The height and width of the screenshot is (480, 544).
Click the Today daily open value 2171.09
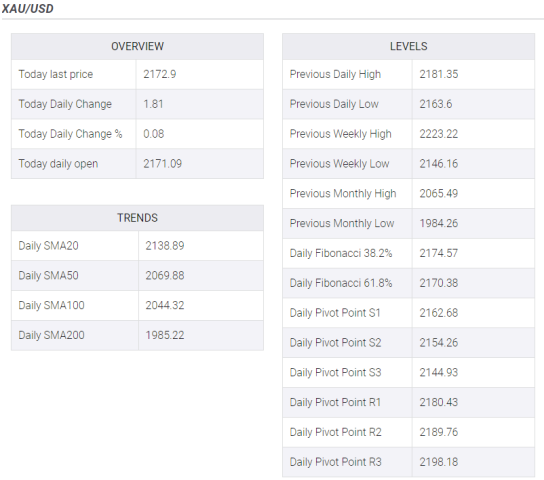pyautogui.click(x=163, y=164)
